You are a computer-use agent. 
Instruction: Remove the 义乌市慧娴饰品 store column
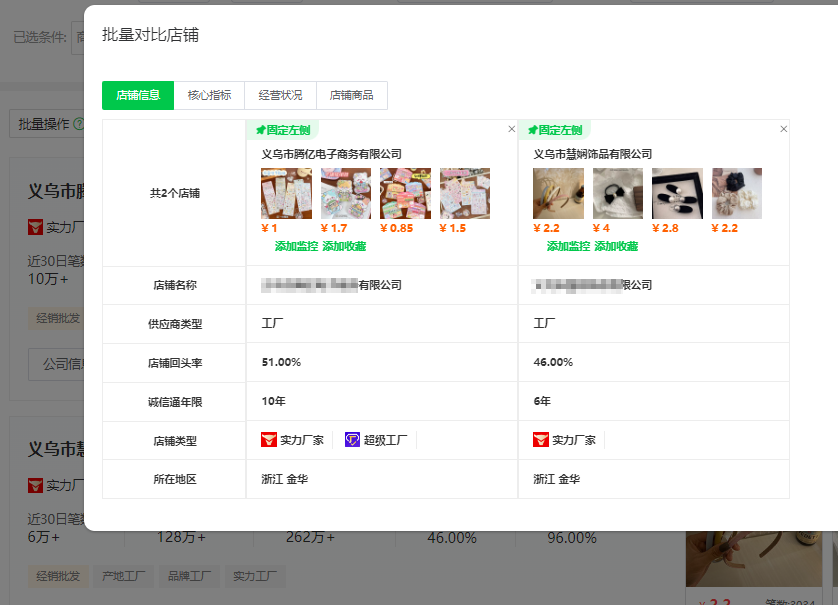coord(783,129)
